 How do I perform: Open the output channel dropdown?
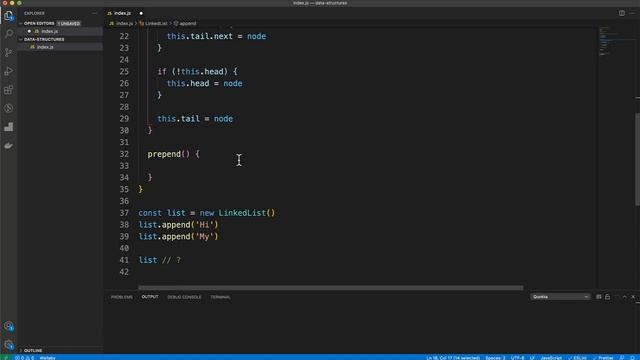click(x=560, y=297)
